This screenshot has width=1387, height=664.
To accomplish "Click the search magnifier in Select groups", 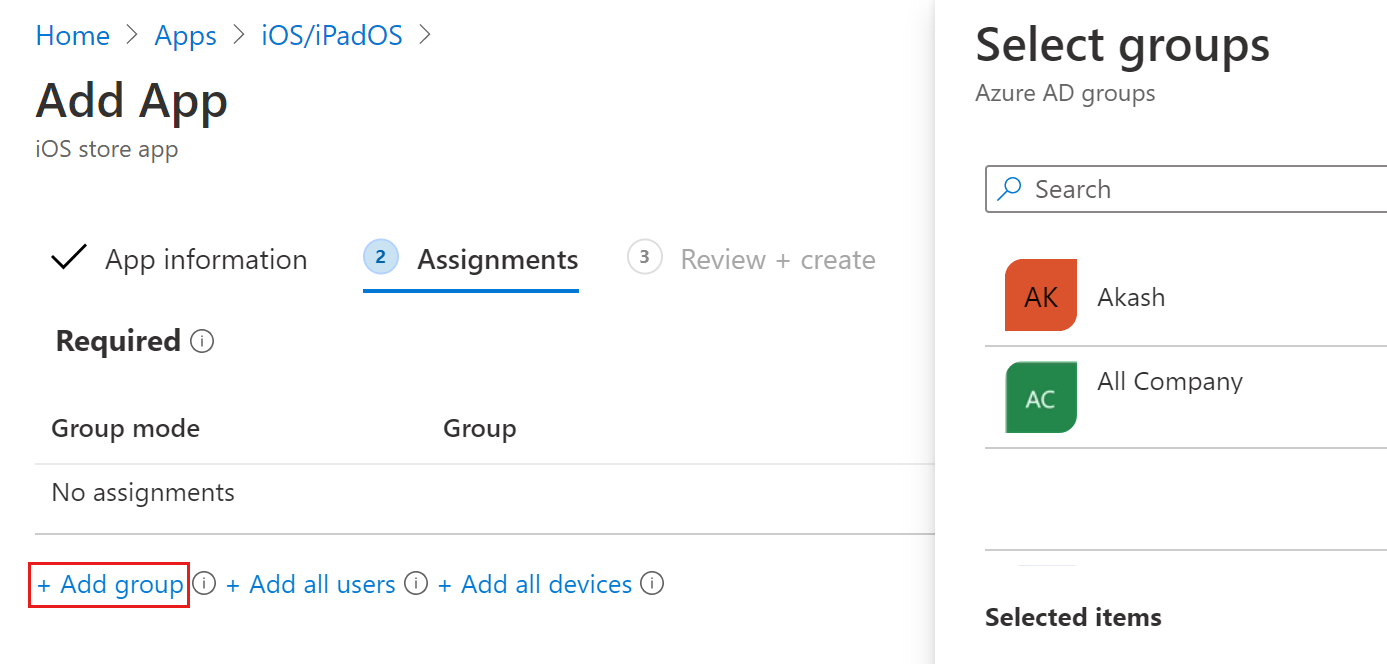I will coord(1010,189).
